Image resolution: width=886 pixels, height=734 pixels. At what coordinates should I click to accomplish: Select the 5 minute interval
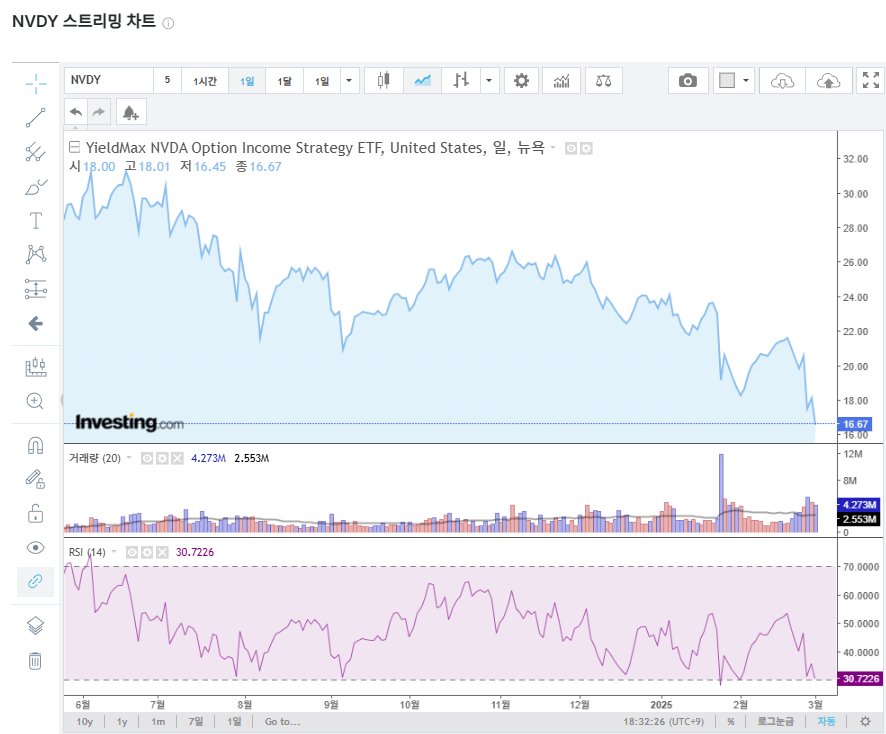(x=167, y=80)
